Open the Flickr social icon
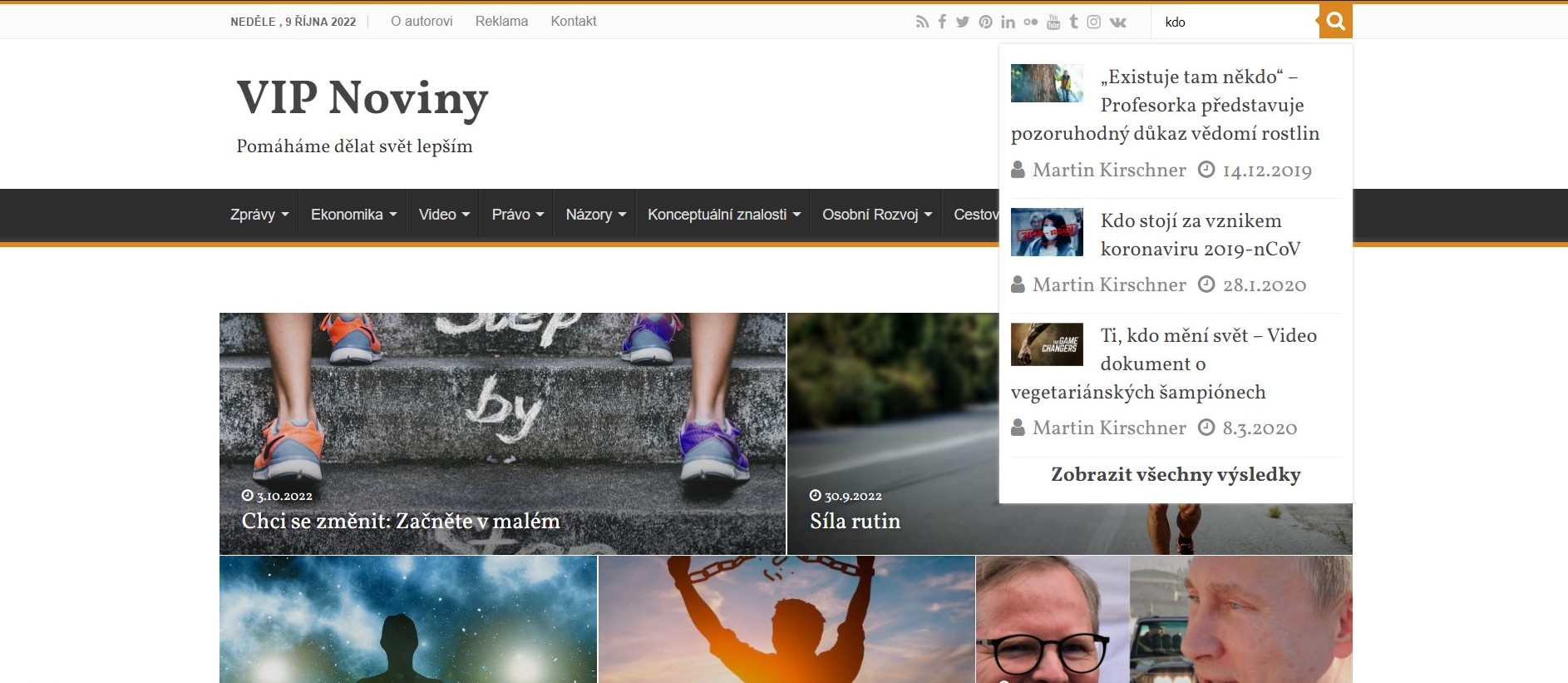The height and width of the screenshot is (683, 1568). (1031, 22)
